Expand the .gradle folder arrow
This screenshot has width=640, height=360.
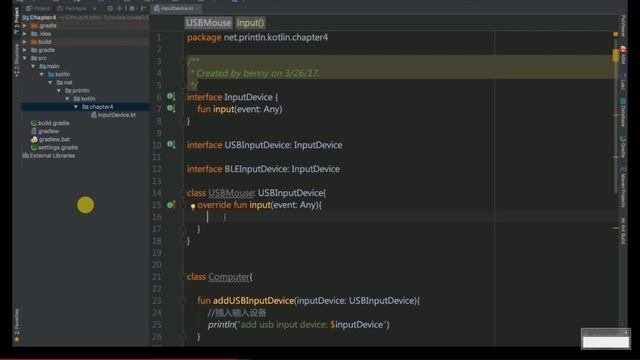25,25
